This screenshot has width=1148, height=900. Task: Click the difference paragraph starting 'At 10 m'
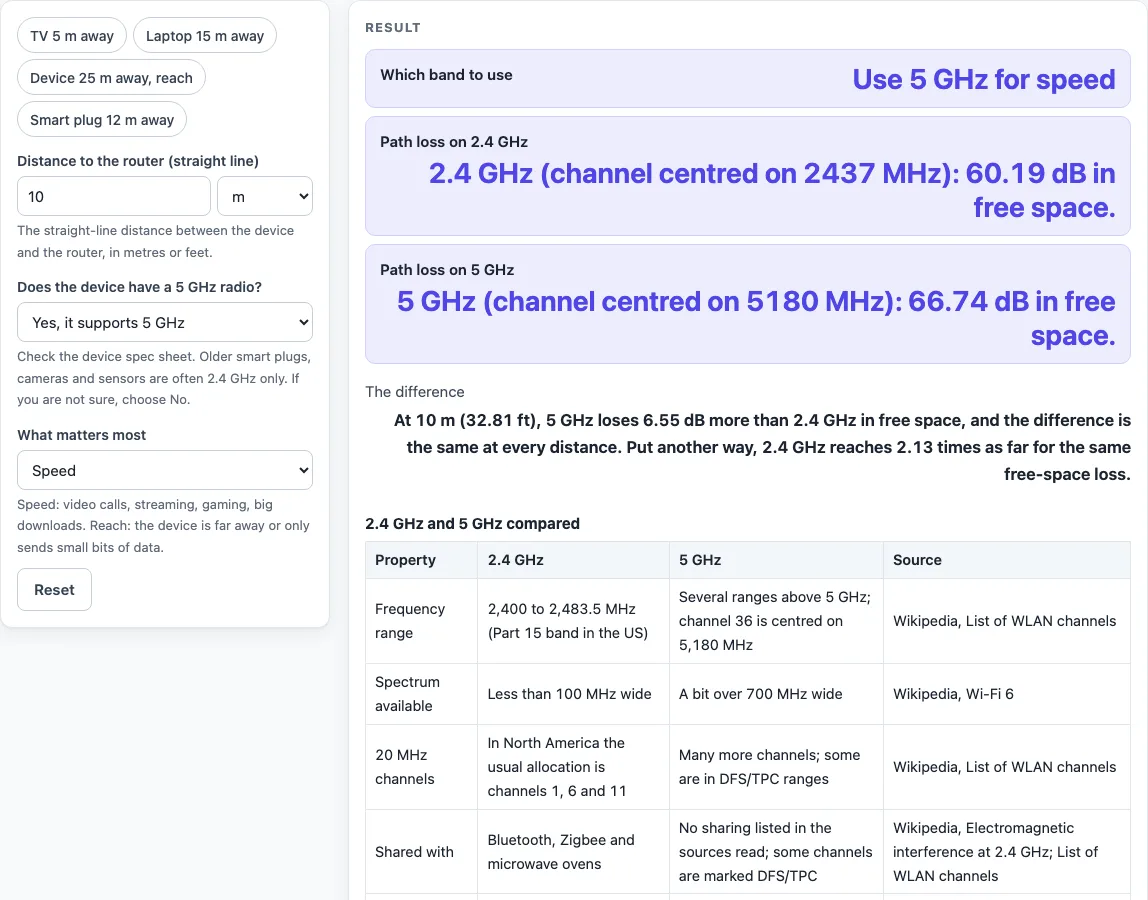(x=762, y=447)
